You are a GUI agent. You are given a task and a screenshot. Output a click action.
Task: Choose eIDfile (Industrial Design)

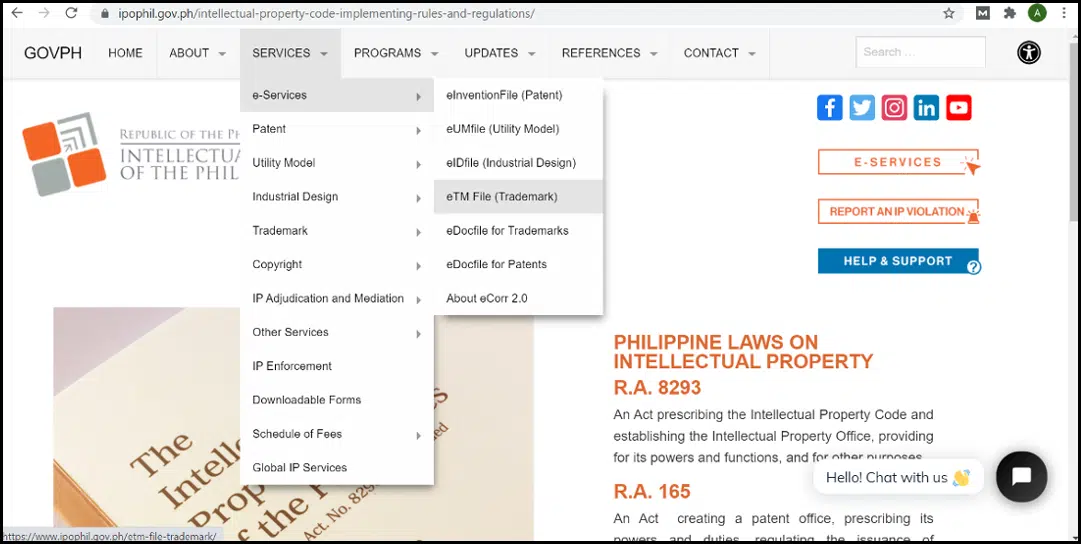(x=518, y=163)
